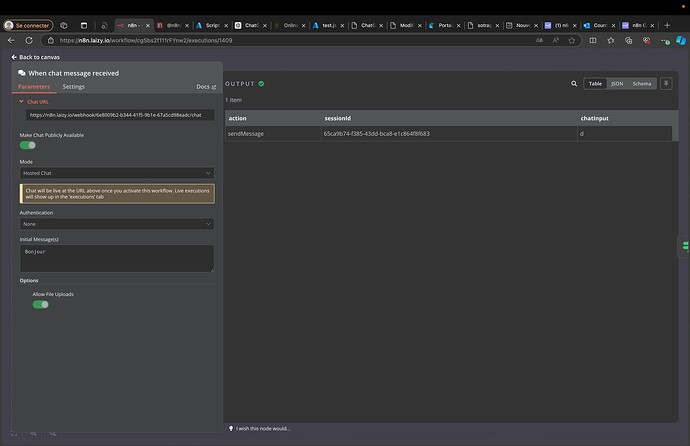Click the chat node icon beside title
This screenshot has height=446, width=690.
coord(22,73)
